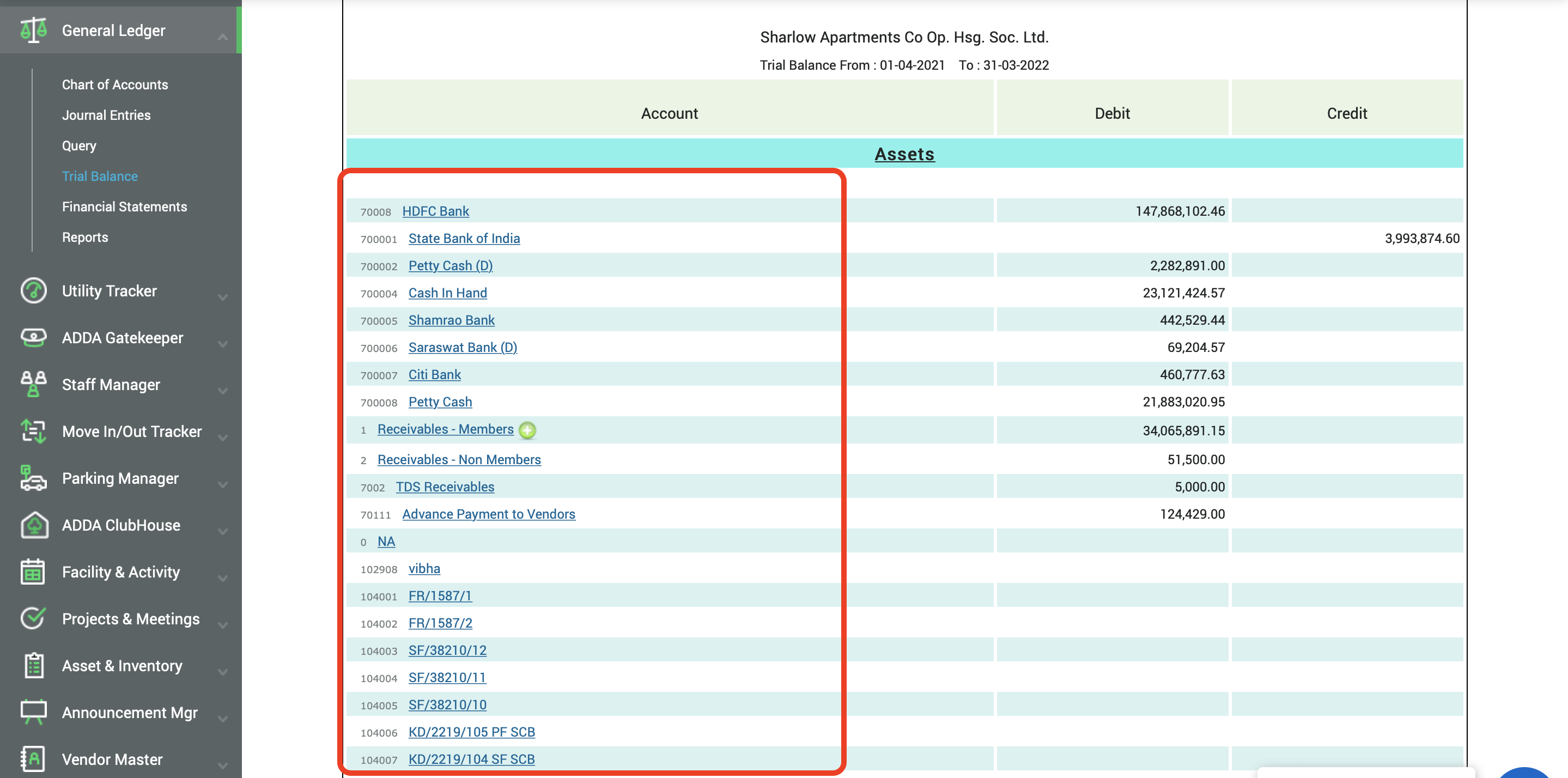Select the Move In/Out Tracker icon
Screen dimensions: 1568x778
tap(33, 431)
